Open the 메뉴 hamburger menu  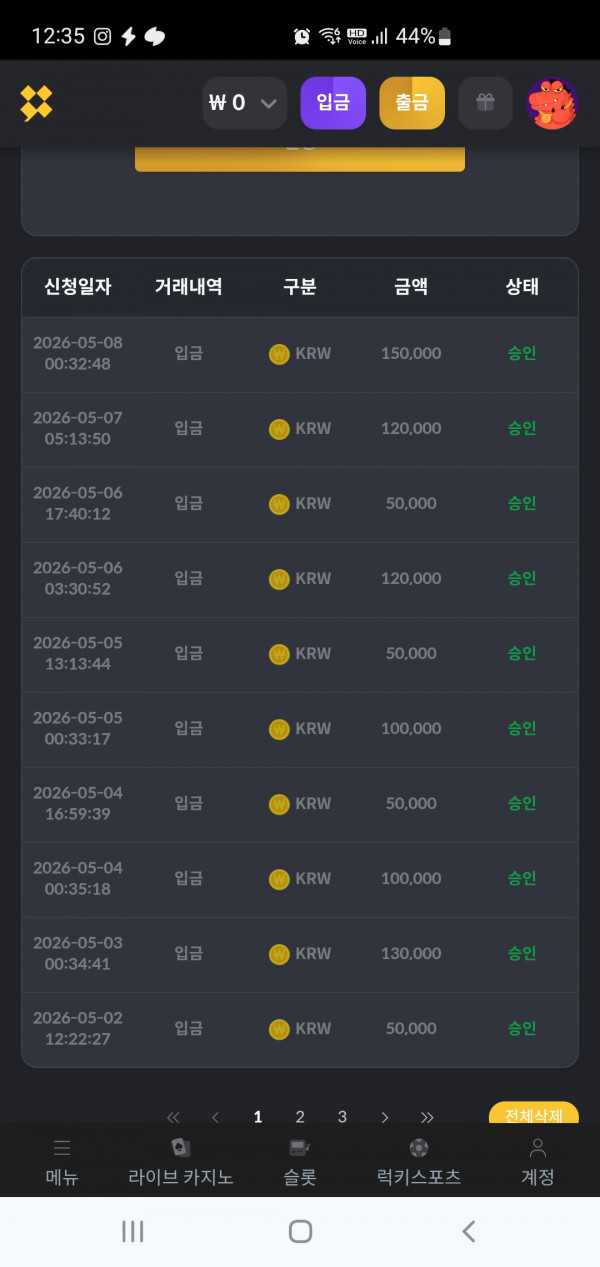tap(62, 1163)
